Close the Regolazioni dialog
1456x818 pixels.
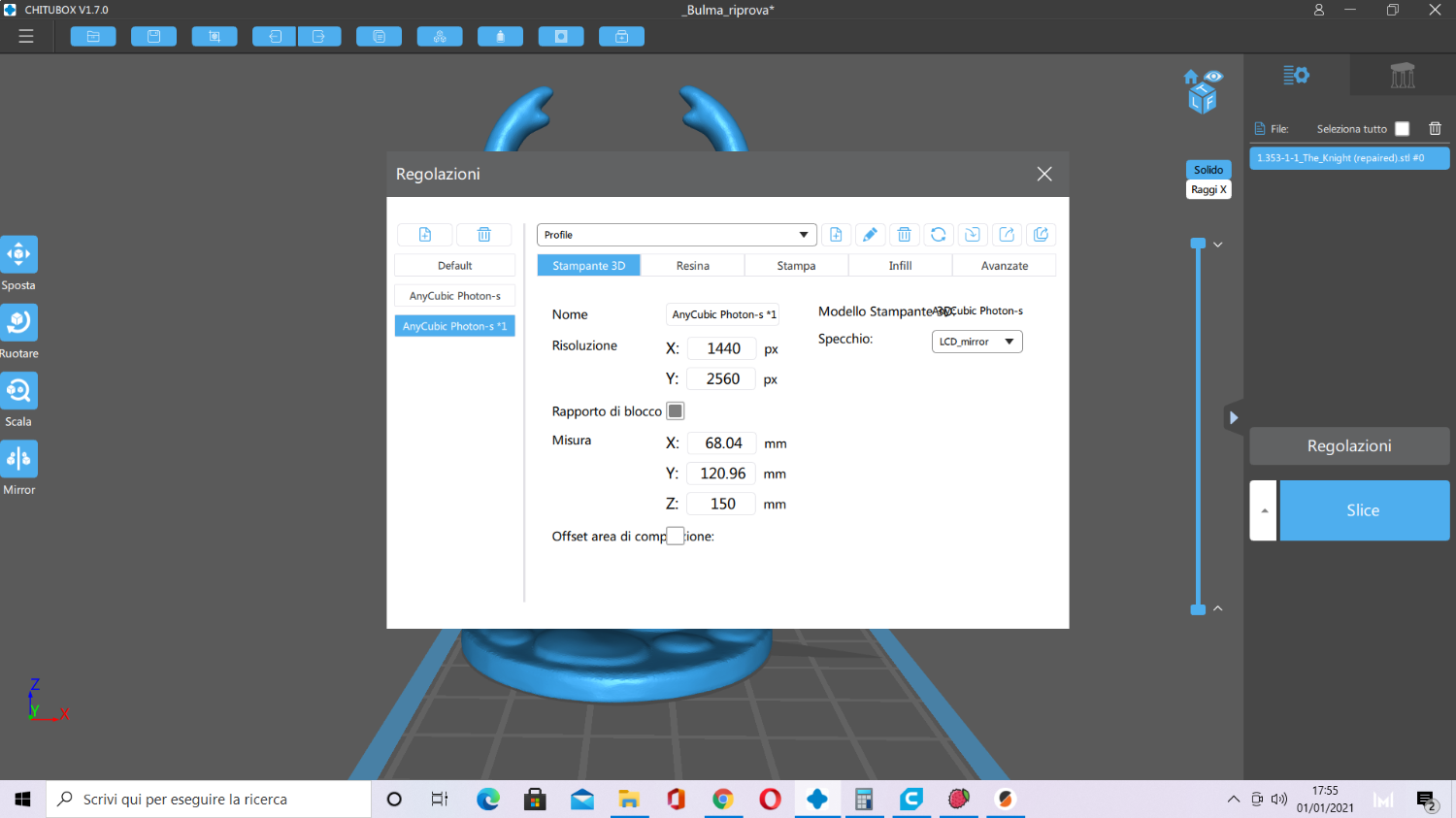[1044, 174]
